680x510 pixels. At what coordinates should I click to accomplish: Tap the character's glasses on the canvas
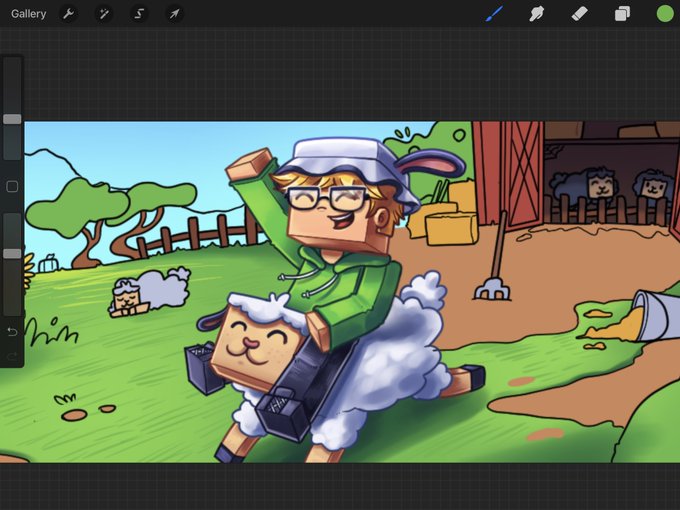[326, 199]
